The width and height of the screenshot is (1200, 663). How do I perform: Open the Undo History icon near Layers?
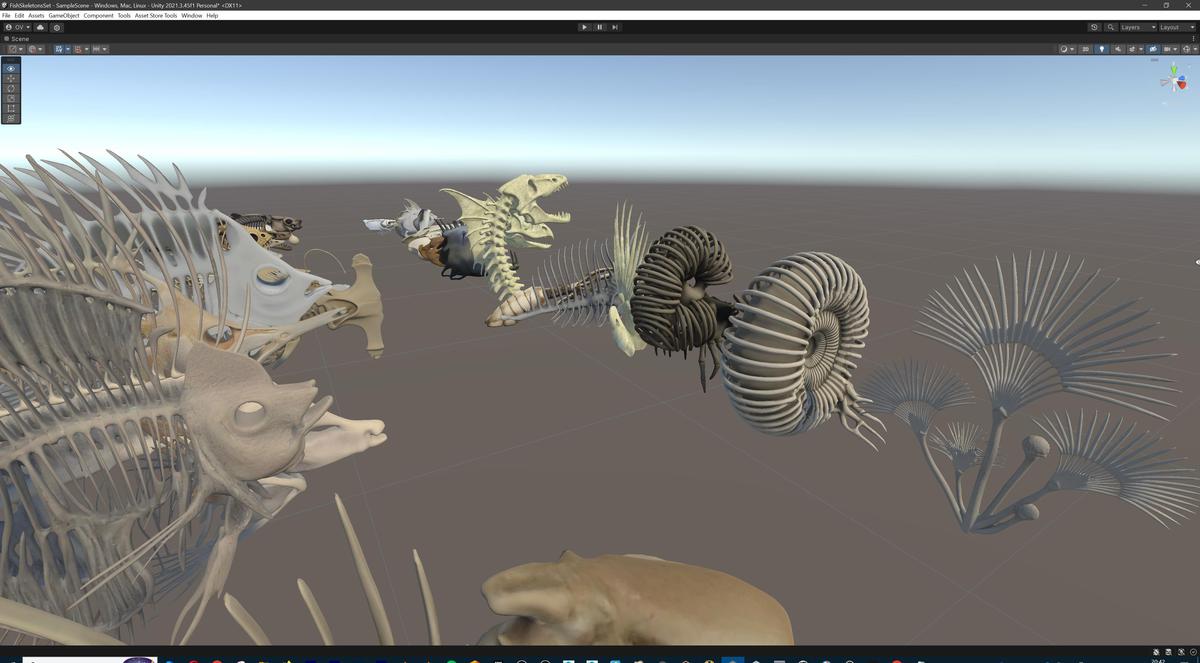click(1094, 27)
